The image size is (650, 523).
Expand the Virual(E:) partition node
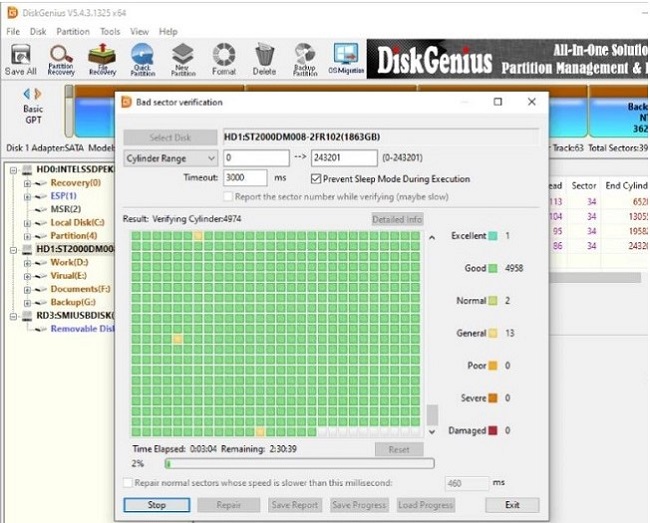point(27,276)
